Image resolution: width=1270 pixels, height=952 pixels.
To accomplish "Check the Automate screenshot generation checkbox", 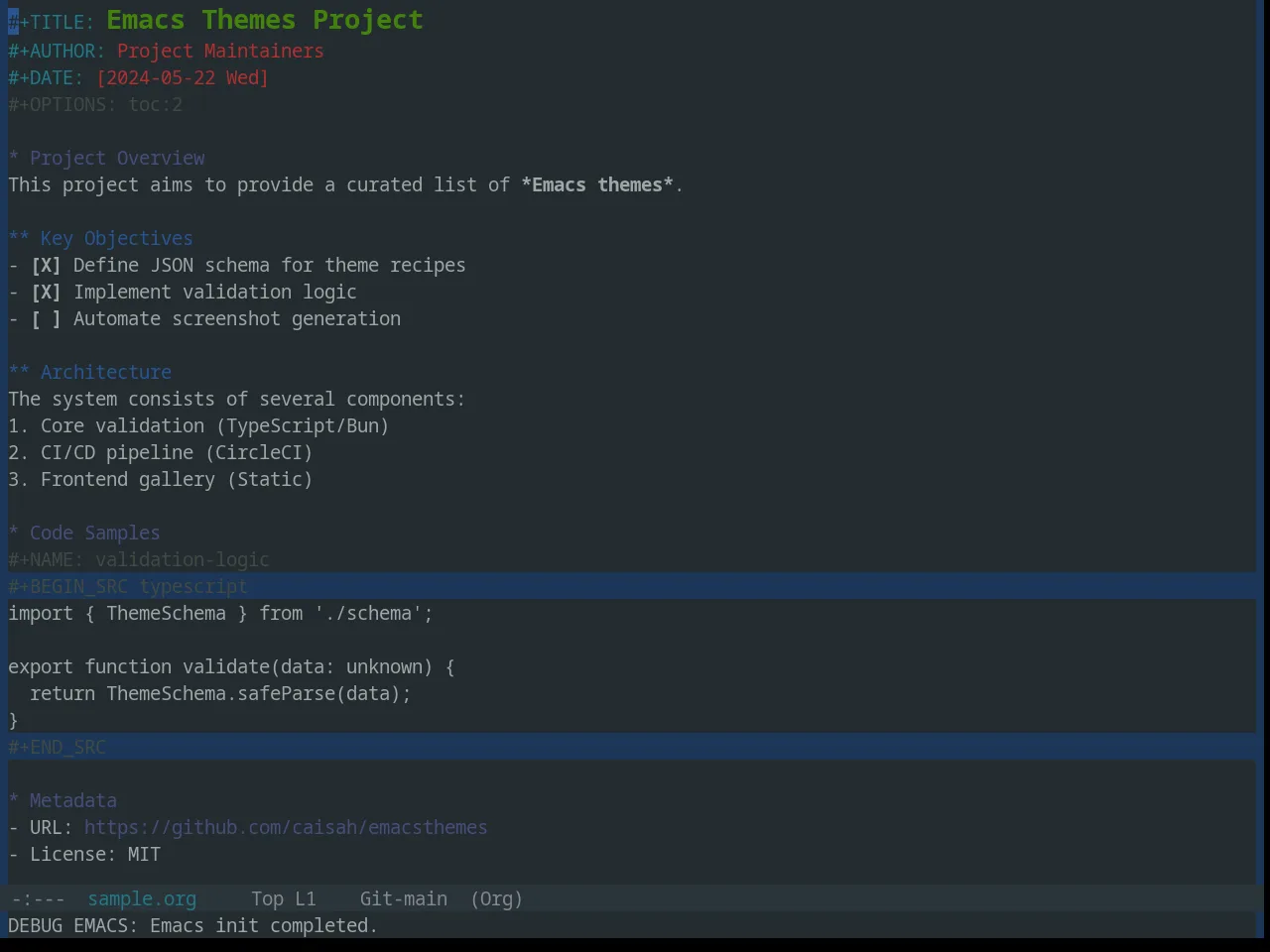I will tap(46, 319).
